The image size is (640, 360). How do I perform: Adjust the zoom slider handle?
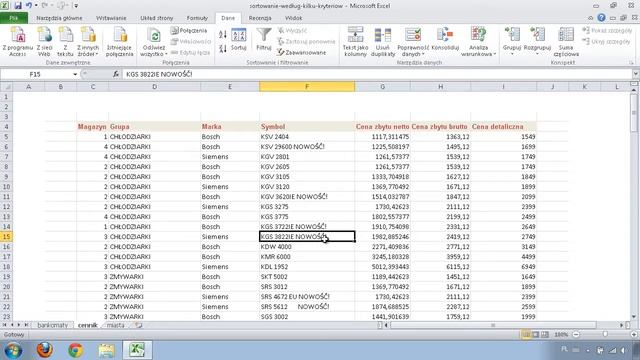605,335
